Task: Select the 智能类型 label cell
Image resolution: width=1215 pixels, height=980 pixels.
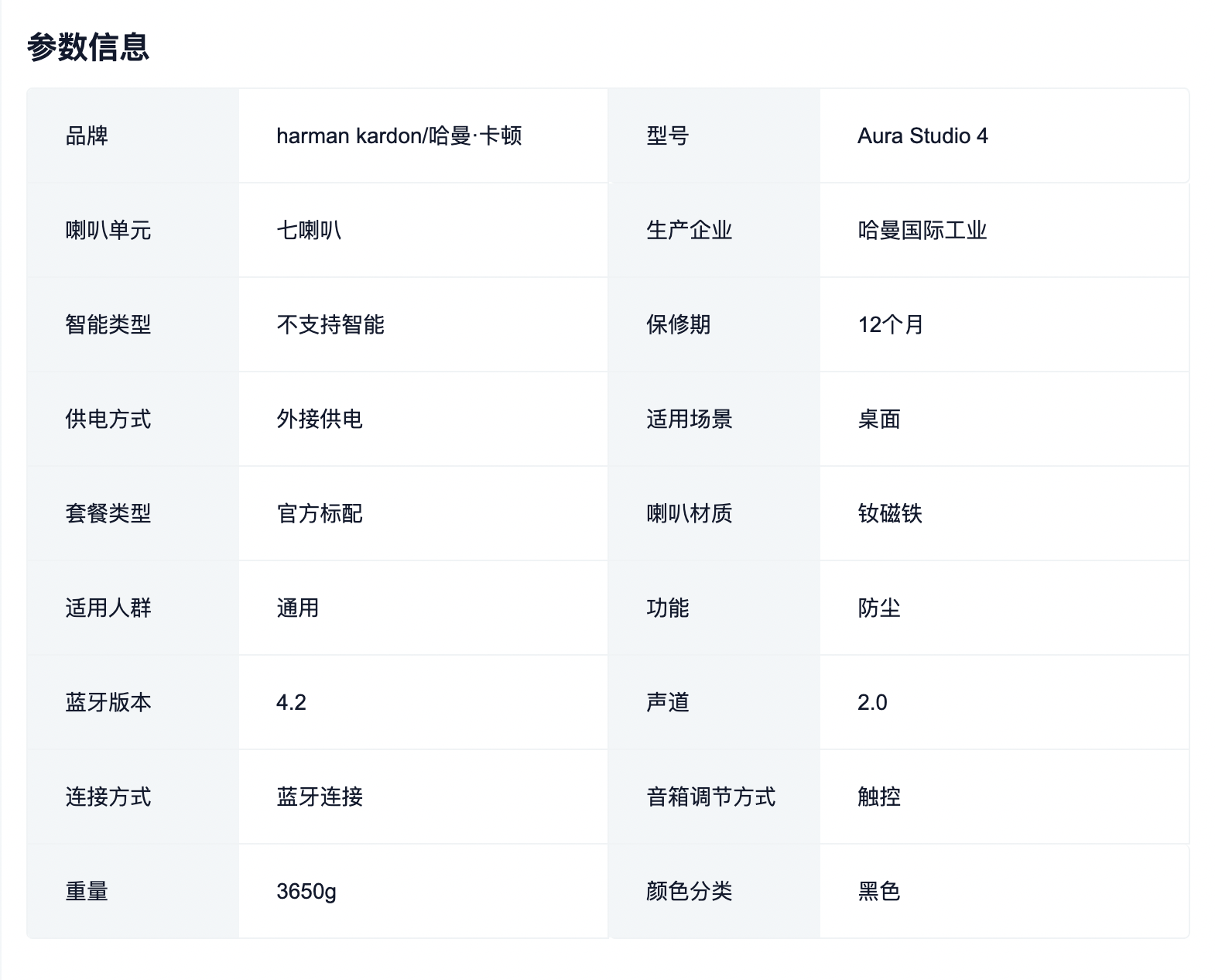Action: 133,325
